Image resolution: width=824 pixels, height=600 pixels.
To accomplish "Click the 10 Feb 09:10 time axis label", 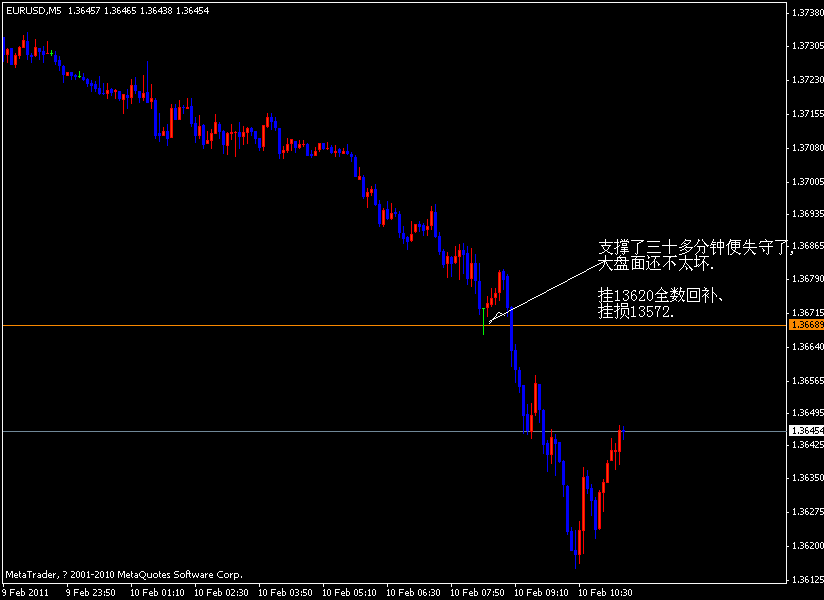I will (x=541, y=593).
